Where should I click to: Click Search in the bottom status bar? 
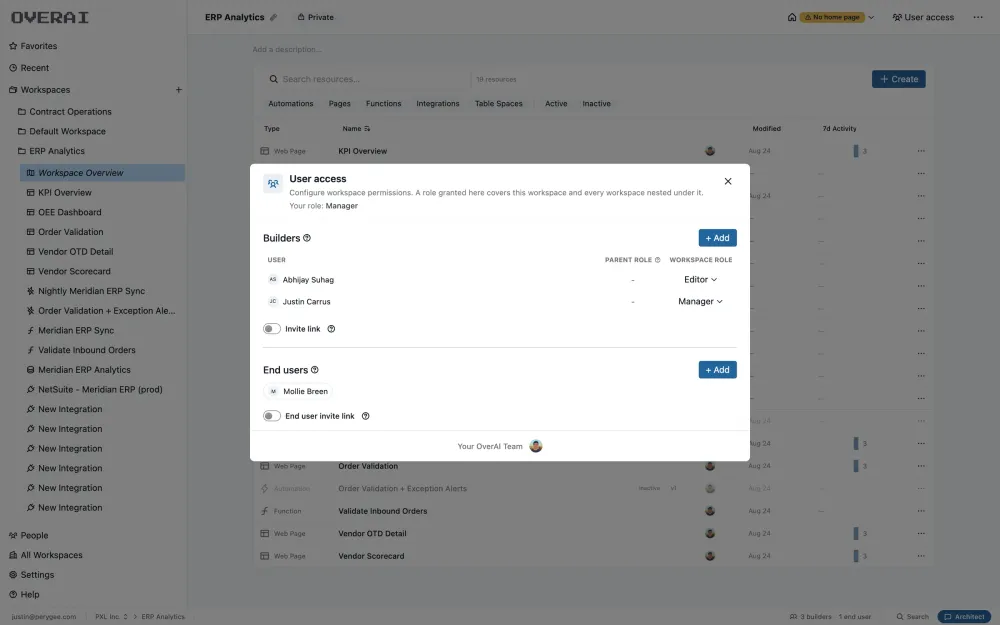(x=912, y=617)
